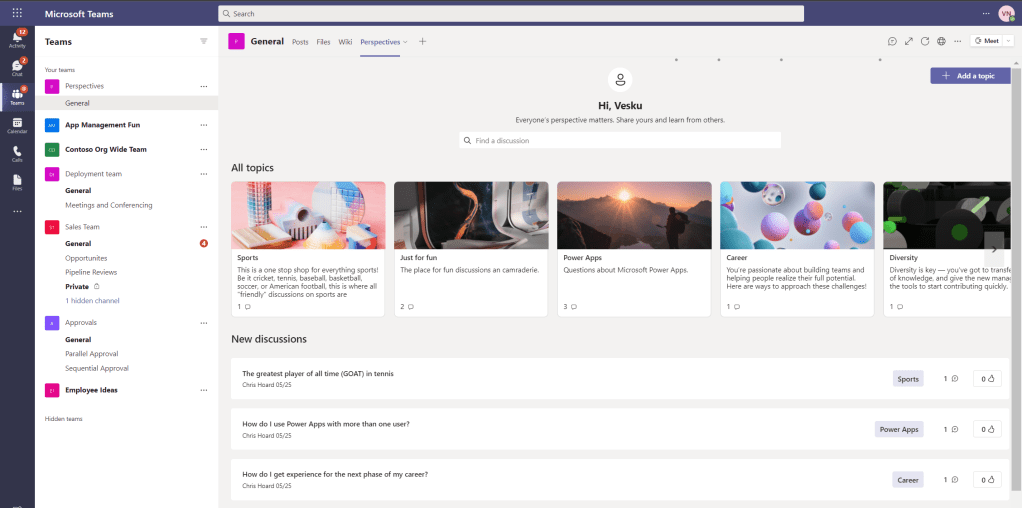This screenshot has width=1022, height=508.
Task: Open the Meet button dropdown arrow
Action: (1007, 41)
